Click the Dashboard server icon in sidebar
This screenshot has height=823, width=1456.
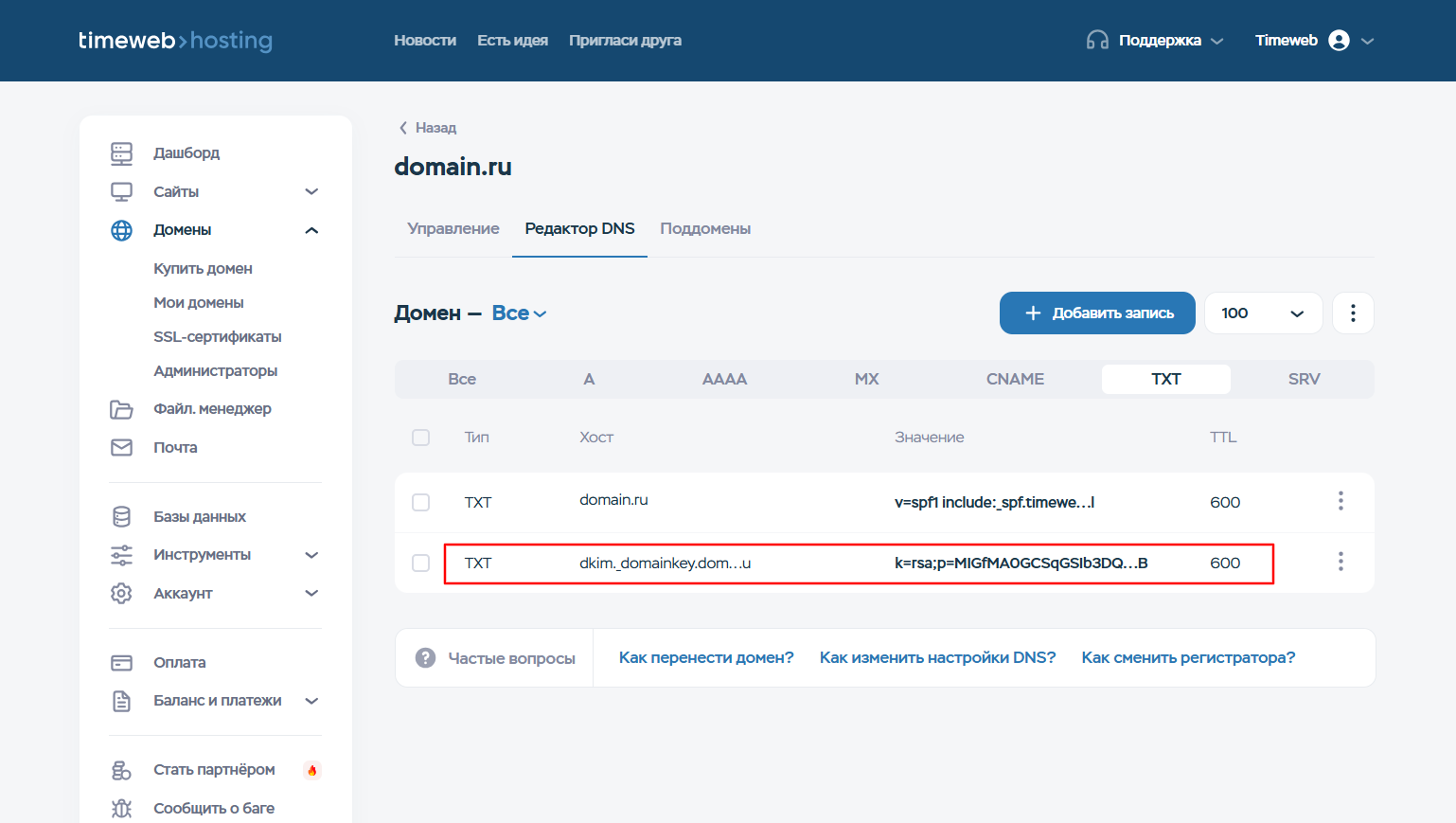click(121, 153)
